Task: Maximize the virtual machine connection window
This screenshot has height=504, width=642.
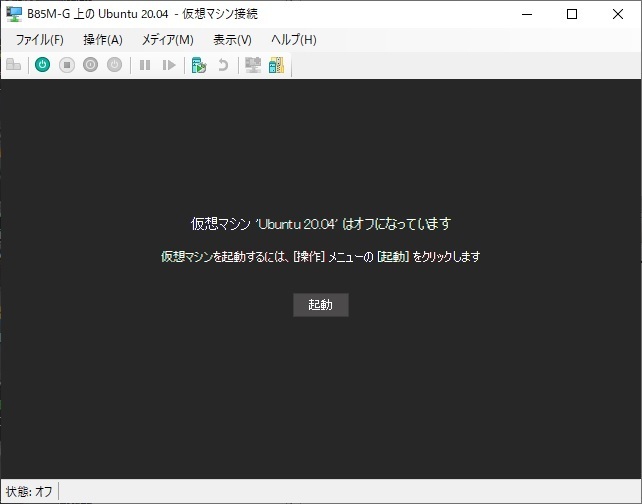Action: coord(572,14)
